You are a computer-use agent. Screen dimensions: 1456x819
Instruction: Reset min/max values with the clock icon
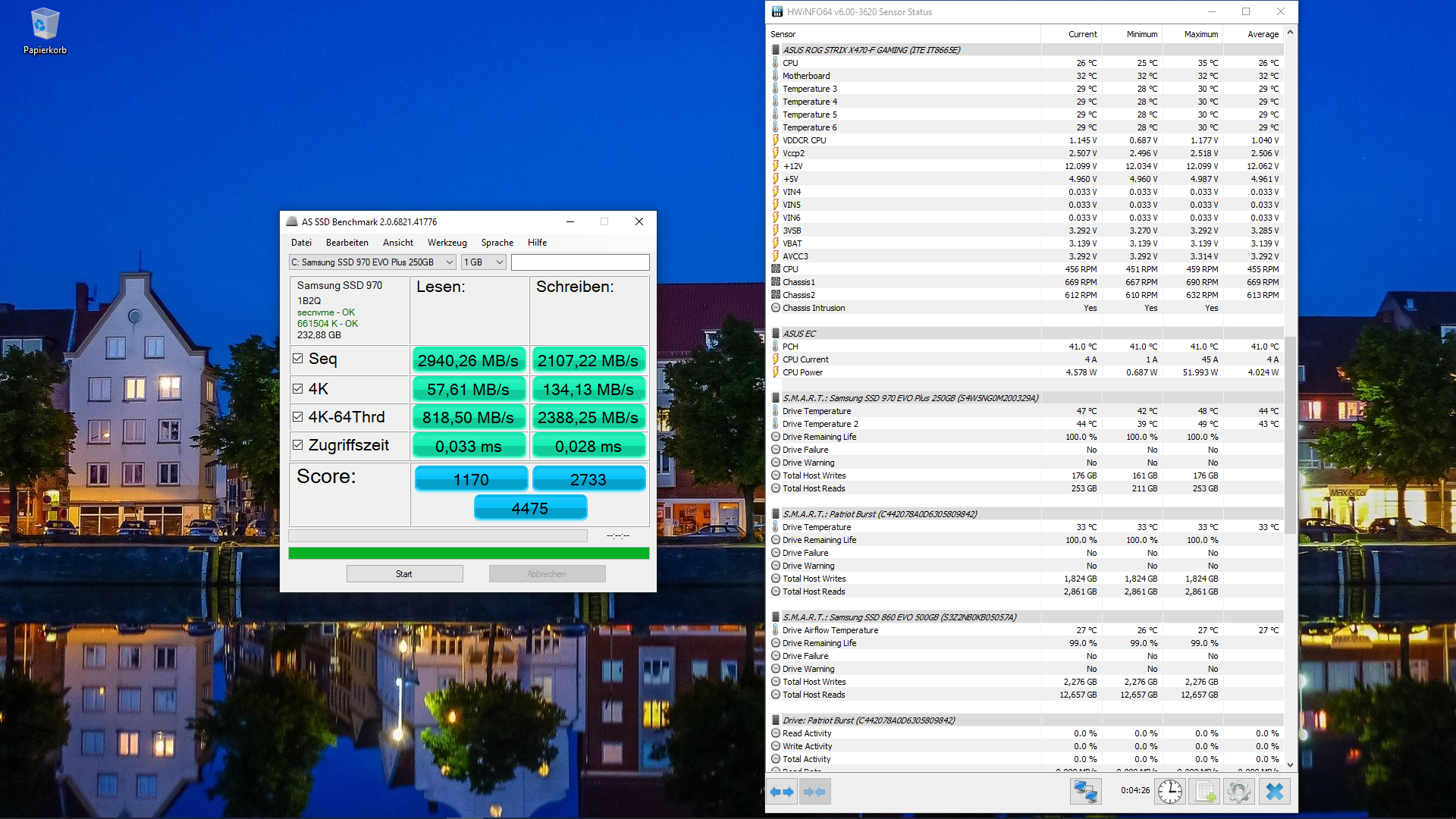click(x=1169, y=792)
